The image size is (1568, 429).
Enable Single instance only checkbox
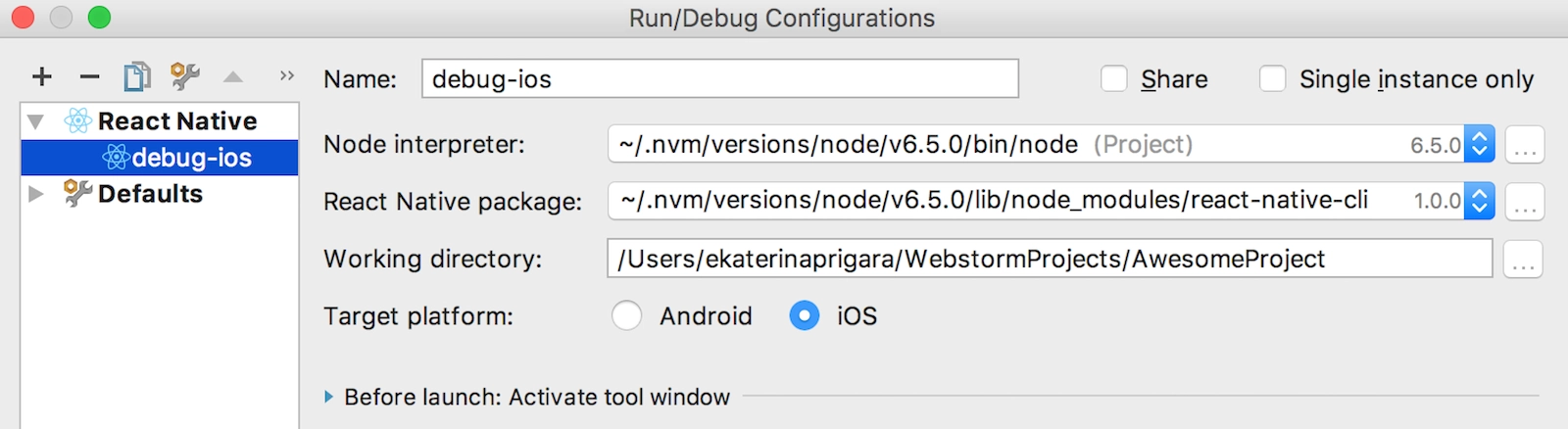(x=1272, y=78)
